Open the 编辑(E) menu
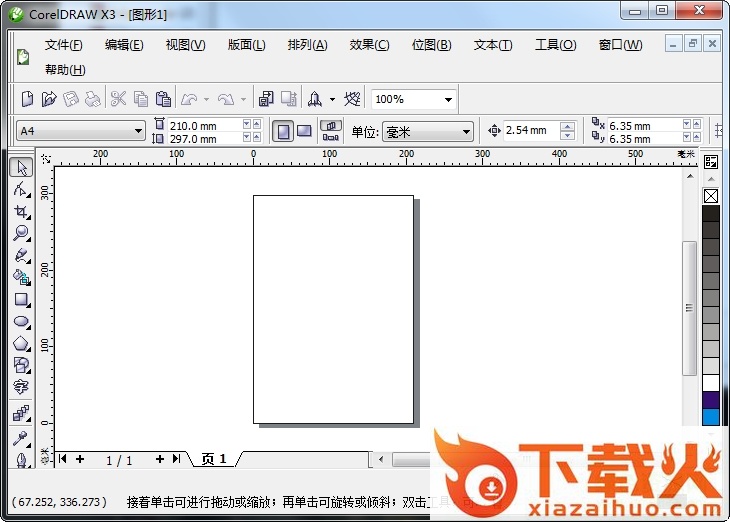 (124, 45)
